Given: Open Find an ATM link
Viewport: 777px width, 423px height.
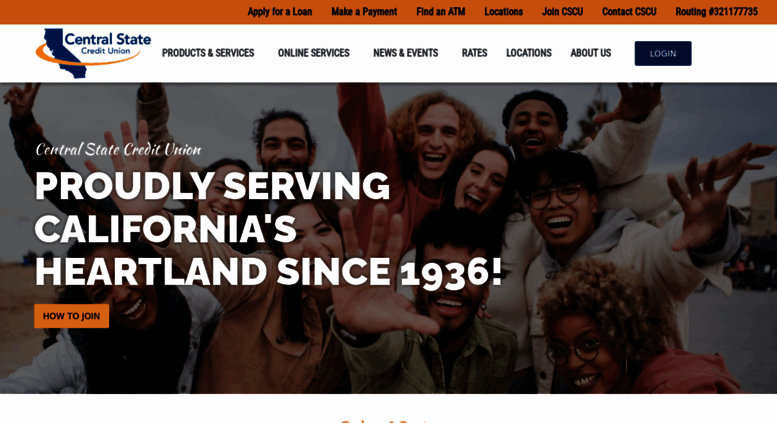Looking at the screenshot, I should [x=441, y=12].
